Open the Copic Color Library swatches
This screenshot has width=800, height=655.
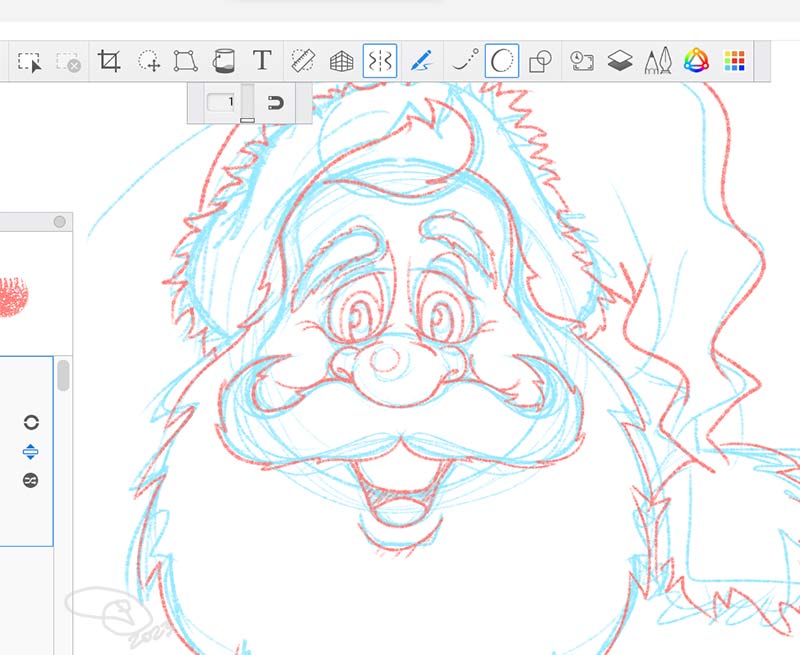(x=734, y=62)
